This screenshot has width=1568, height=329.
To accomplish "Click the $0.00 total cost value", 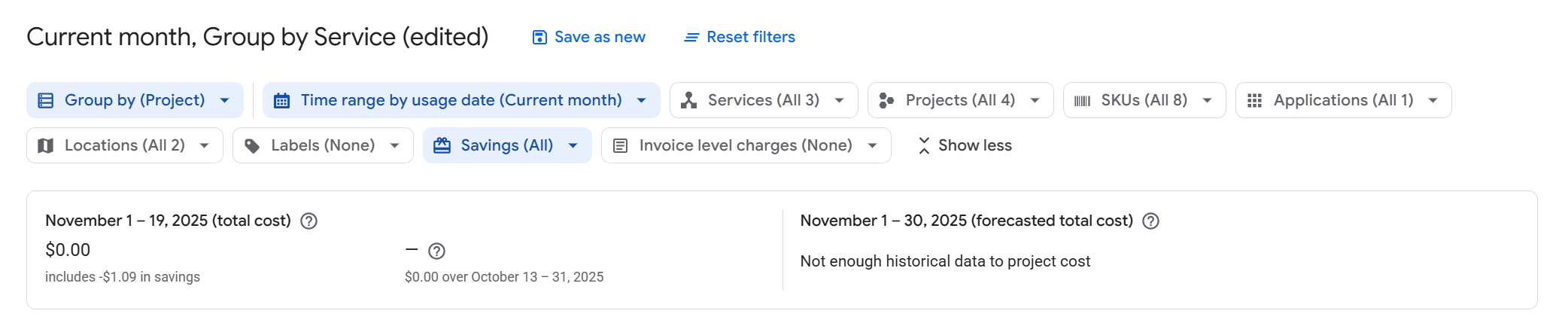I will 68,250.
